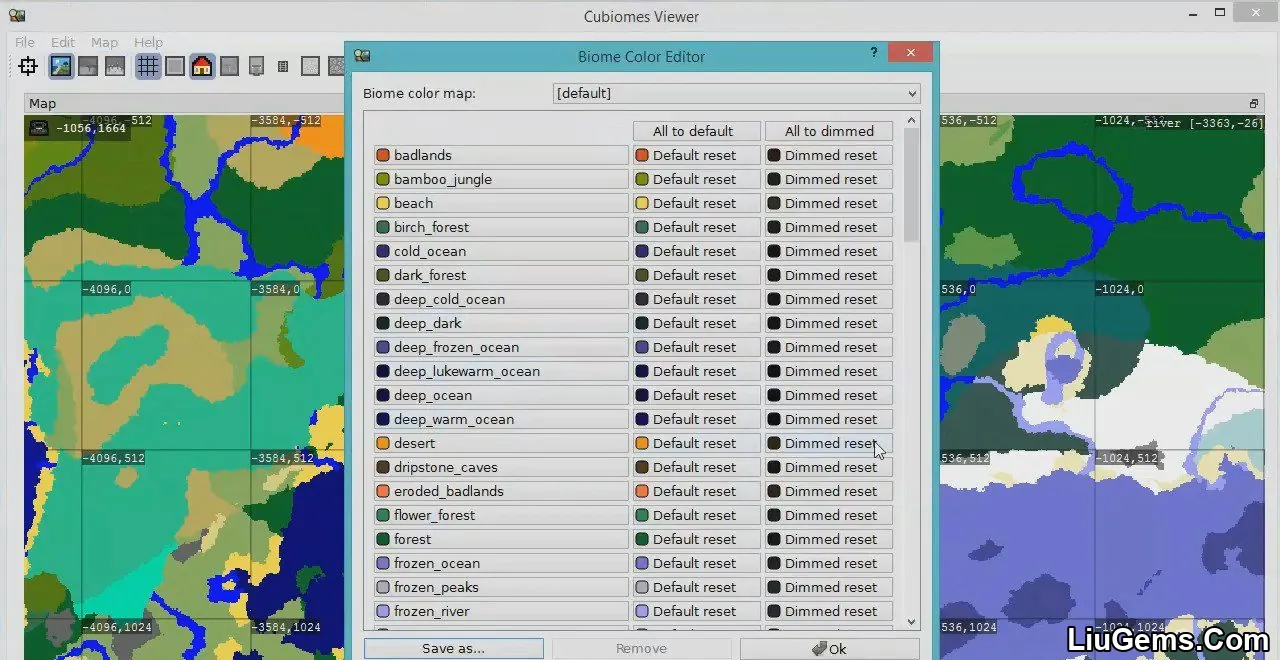Click Default reset for eroded_badlands
The width and height of the screenshot is (1280, 660).
[697, 491]
